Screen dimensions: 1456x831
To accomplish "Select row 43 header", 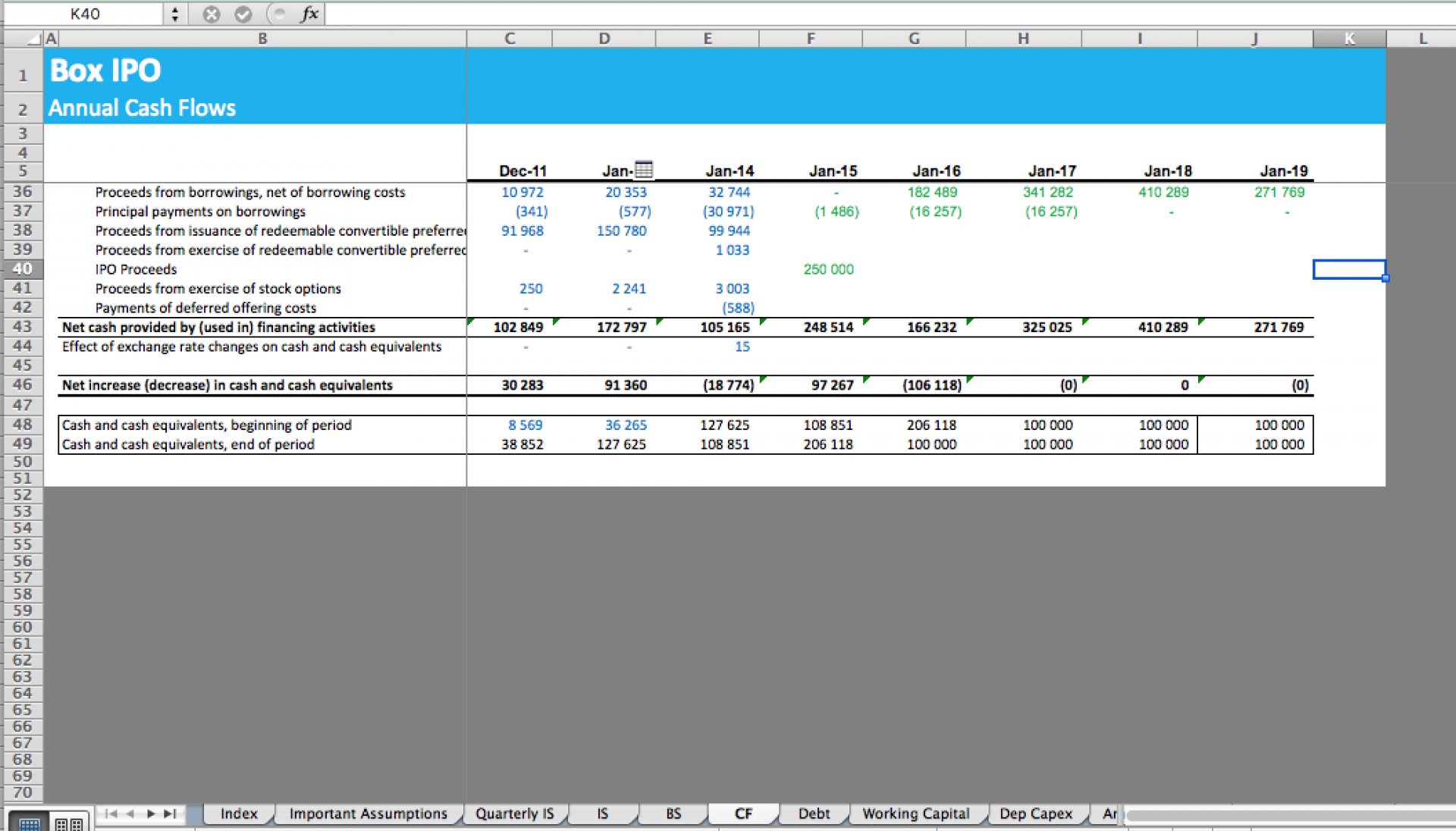I will click(x=23, y=327).
